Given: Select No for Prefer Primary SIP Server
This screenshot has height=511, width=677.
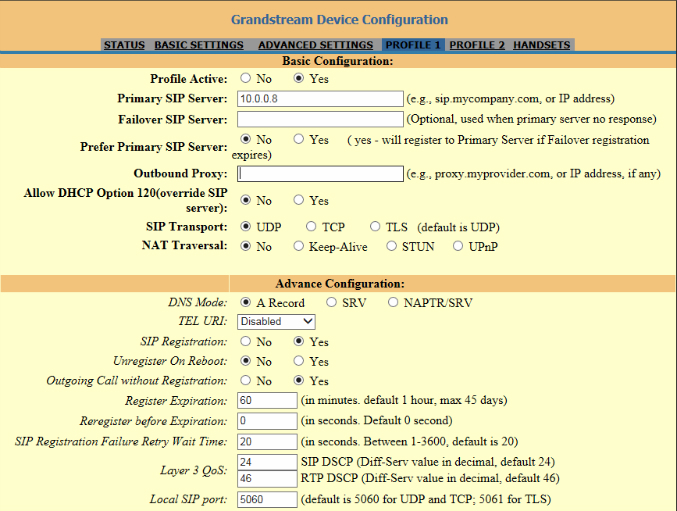Looking at the screenshot, I should tap(246, 139).
